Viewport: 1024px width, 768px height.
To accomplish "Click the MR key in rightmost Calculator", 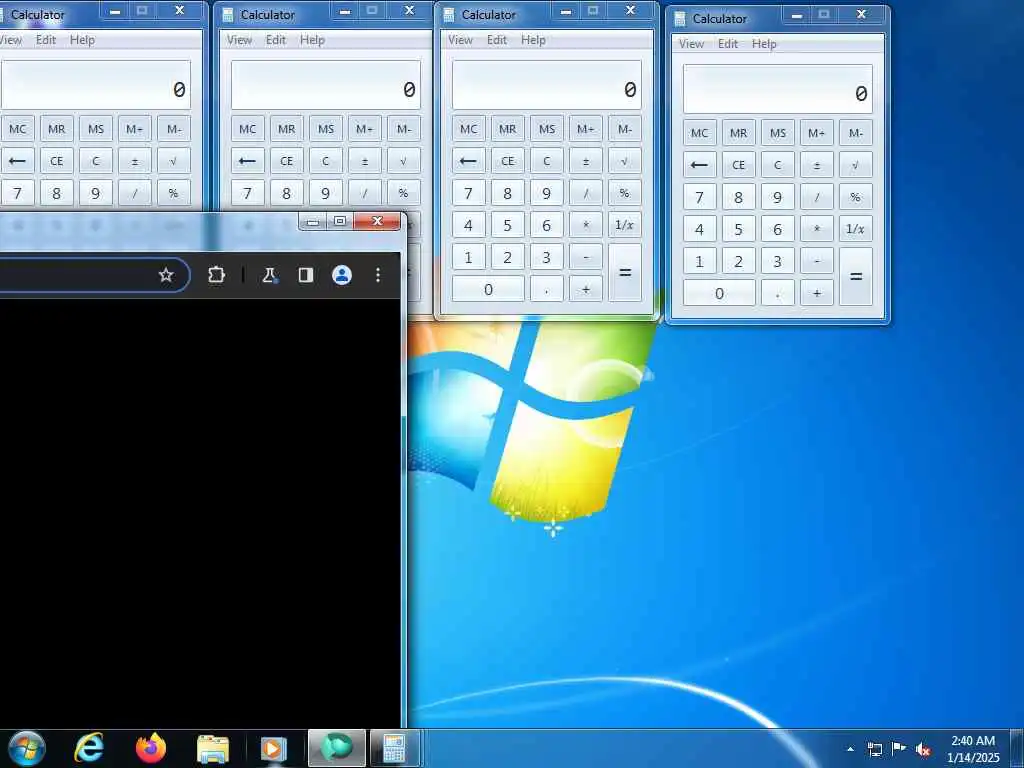I will pyautogui.click(x=739, y=133).
